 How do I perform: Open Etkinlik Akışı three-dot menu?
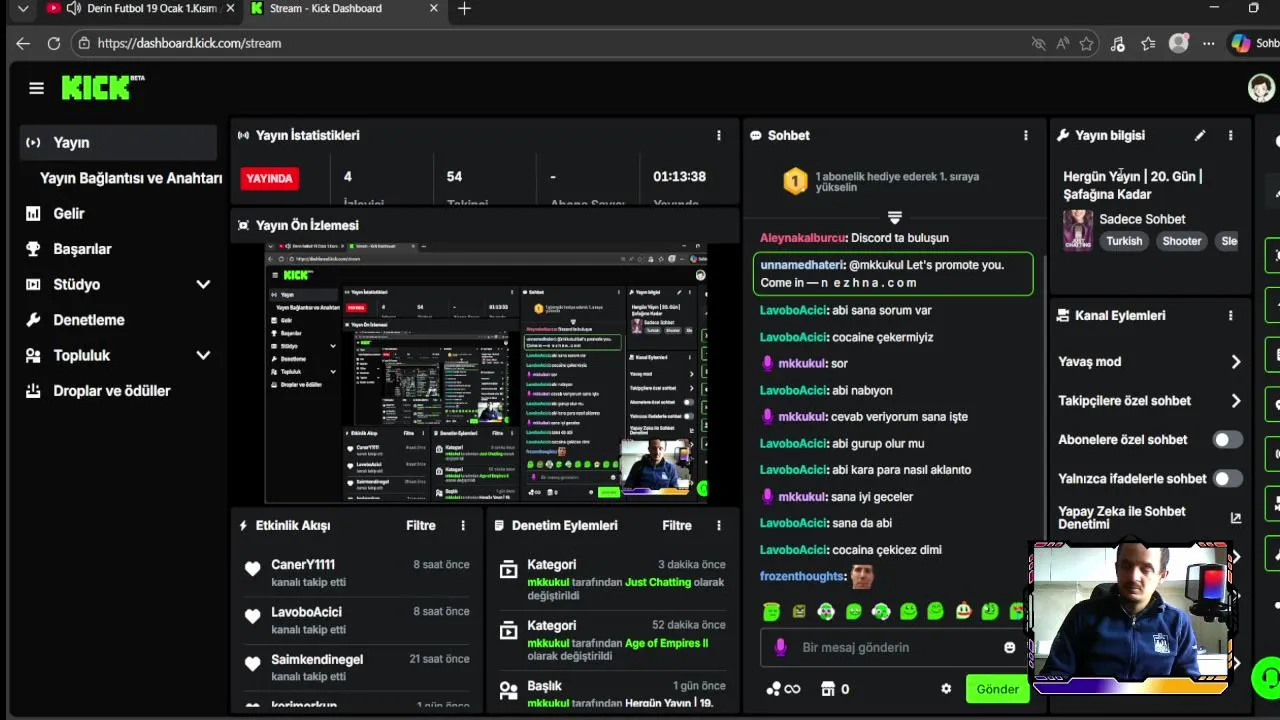462,525
